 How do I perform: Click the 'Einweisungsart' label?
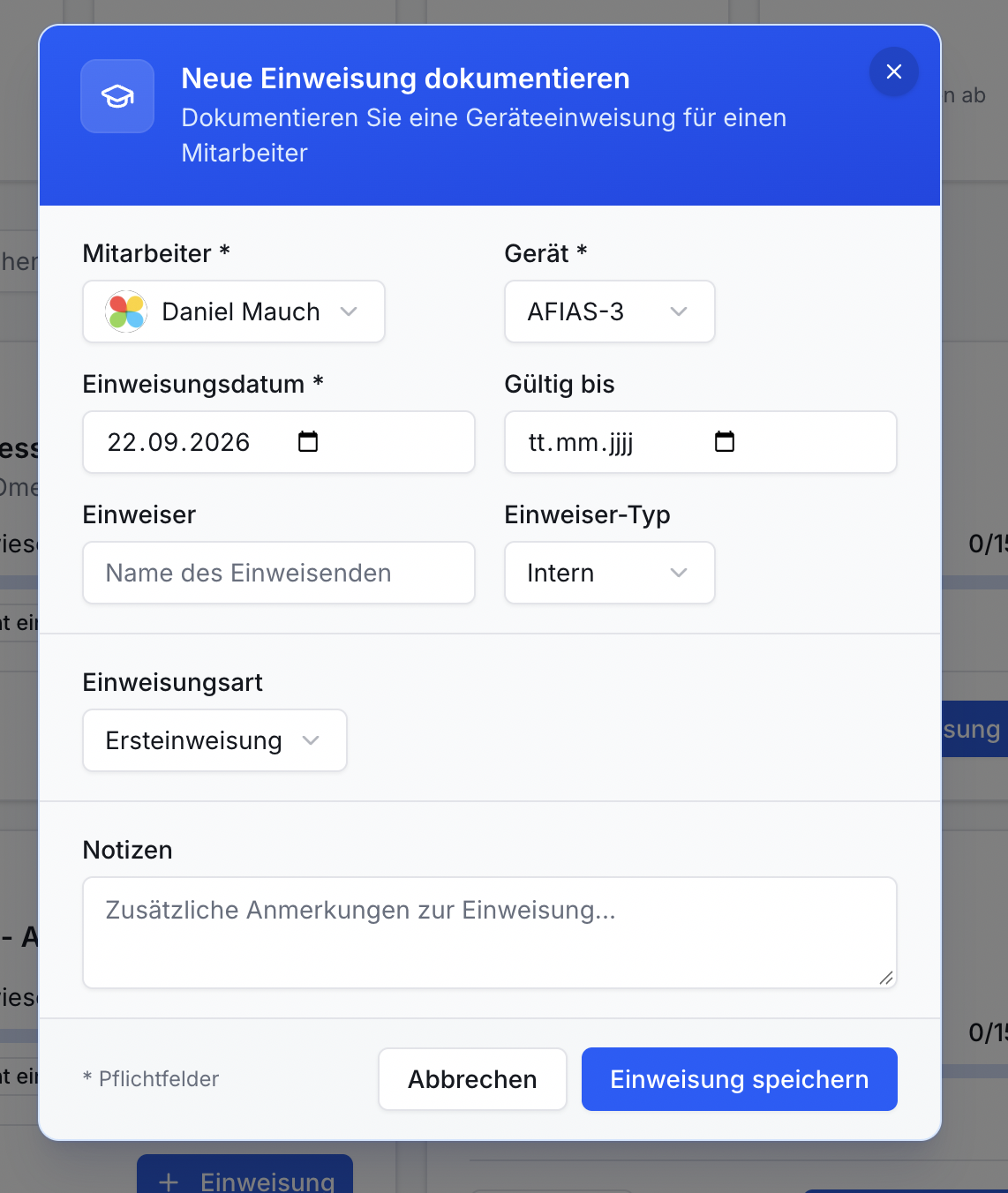coord(173,682)
